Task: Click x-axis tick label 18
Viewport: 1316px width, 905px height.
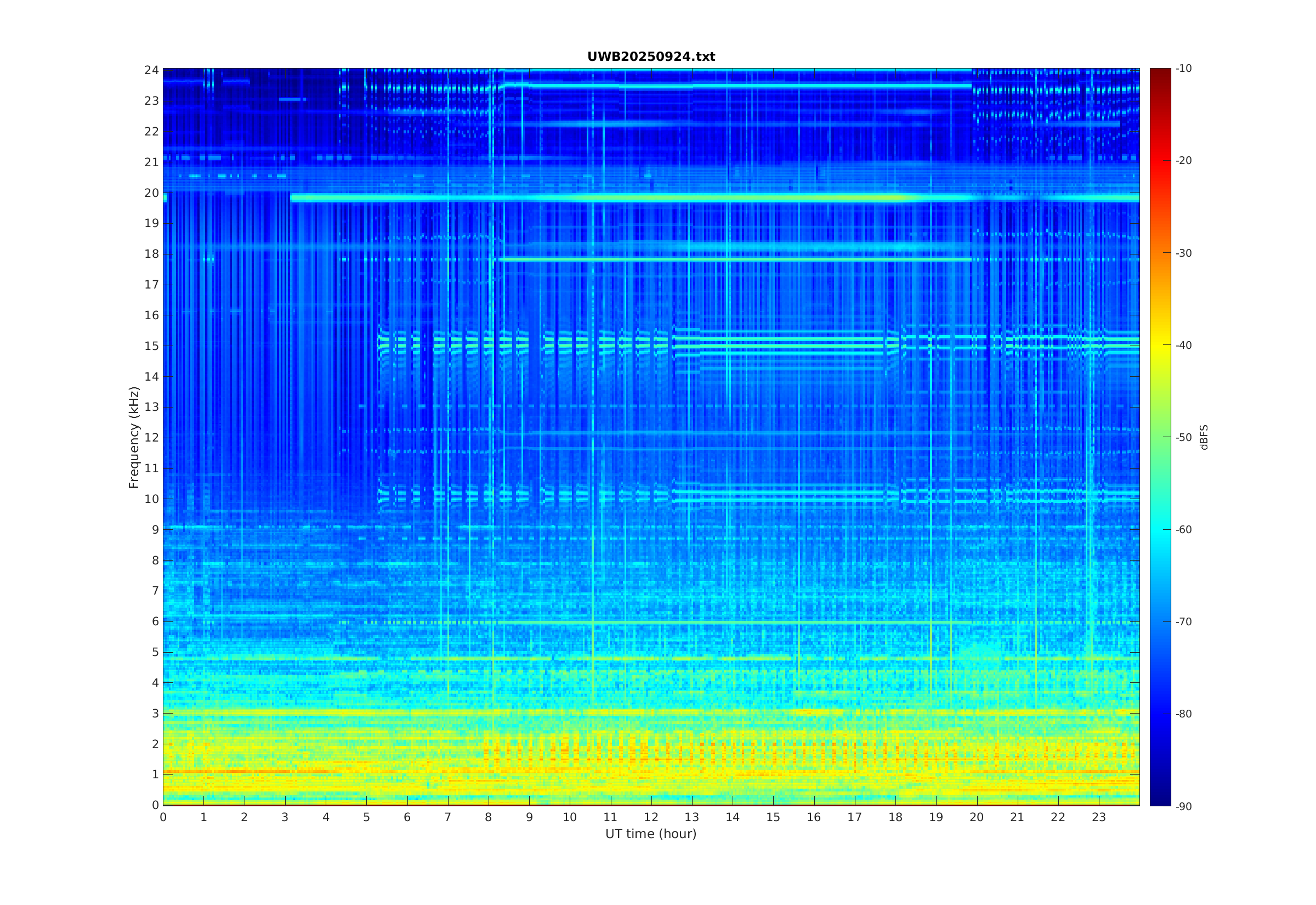Action: tap(895, 817)
